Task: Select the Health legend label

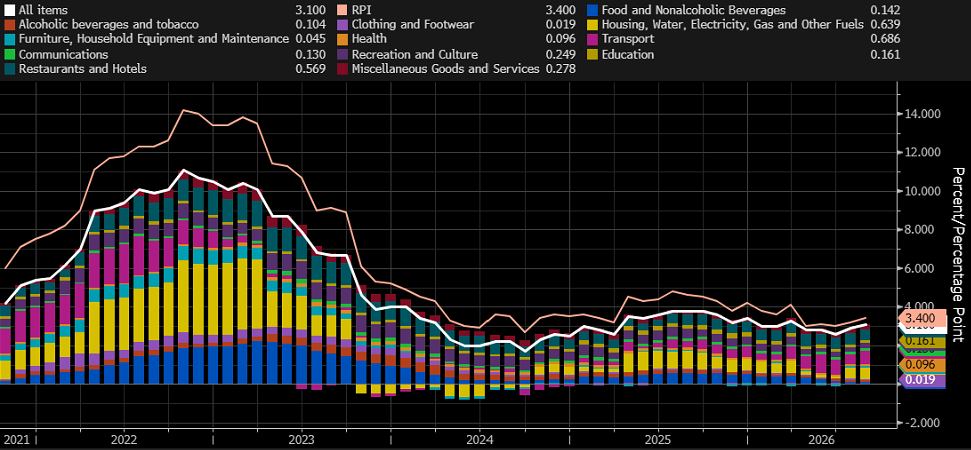Action: coord(369,40)
